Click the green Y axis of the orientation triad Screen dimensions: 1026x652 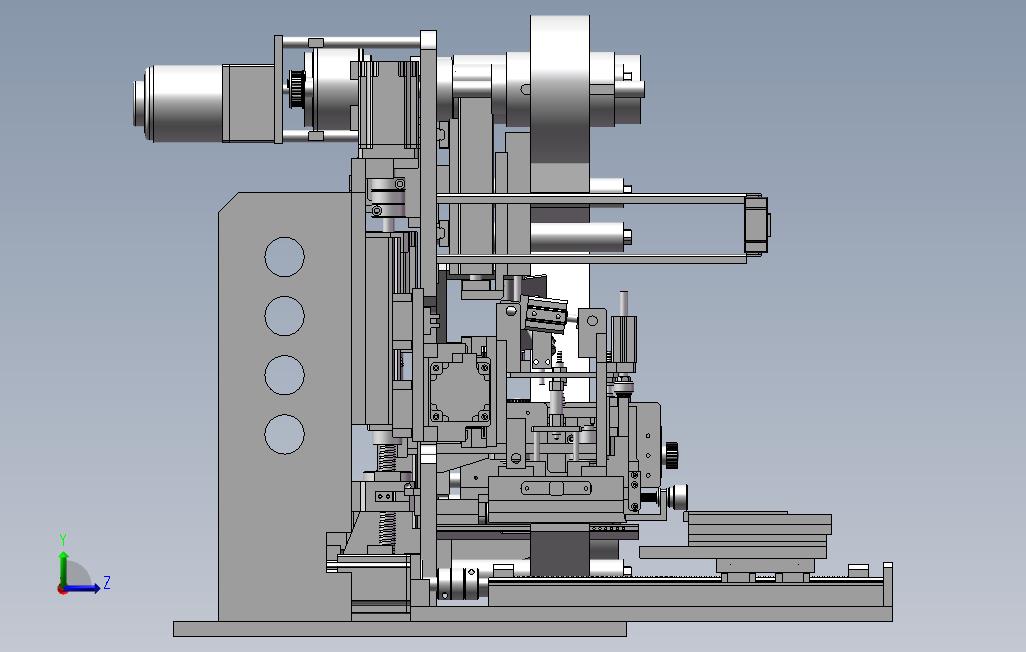pos(63,568)
